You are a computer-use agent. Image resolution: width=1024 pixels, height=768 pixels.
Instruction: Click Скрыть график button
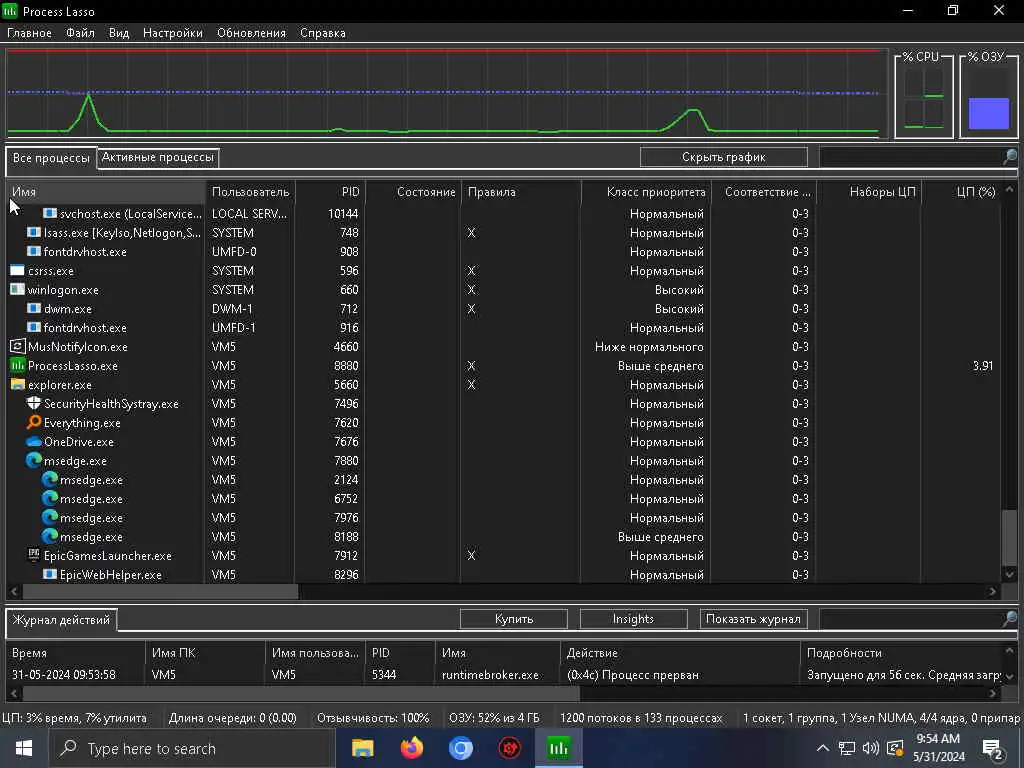coord(724,157)
